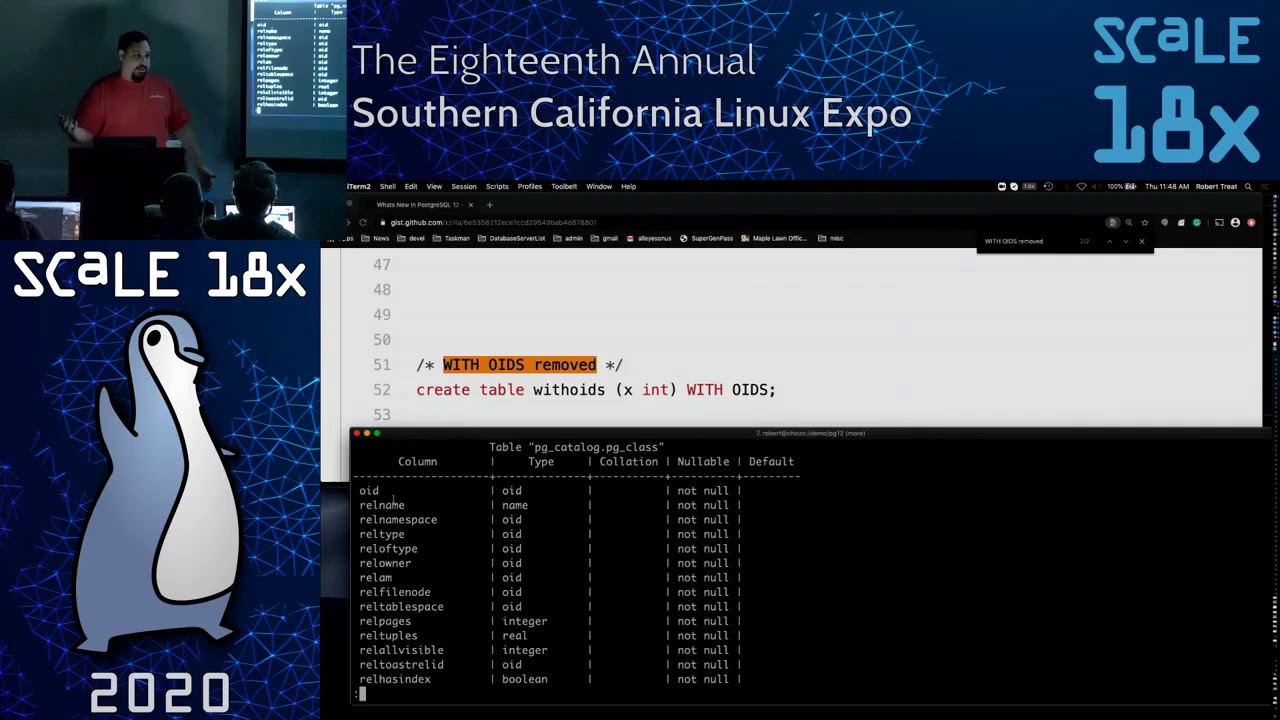Click the Wi-Fi status icon
The width and height of the screenshot is (1280, 720).
point(1081,186)
